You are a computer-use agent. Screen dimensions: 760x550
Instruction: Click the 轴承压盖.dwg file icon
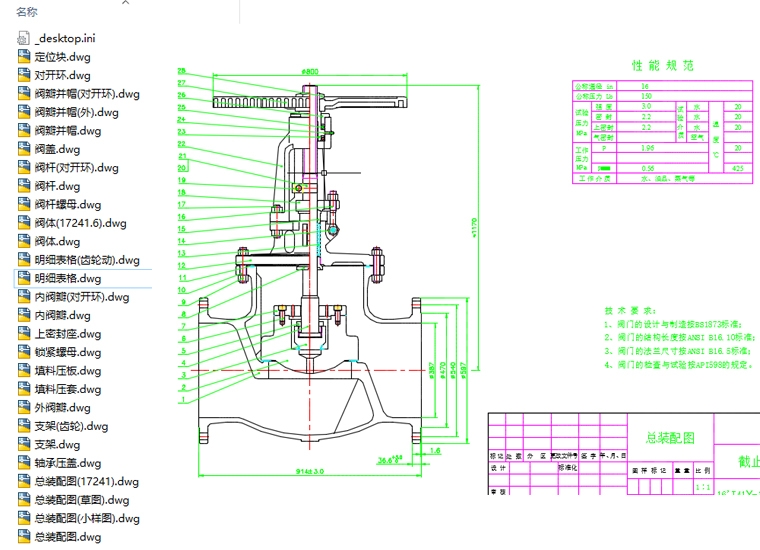pos(24,463)
